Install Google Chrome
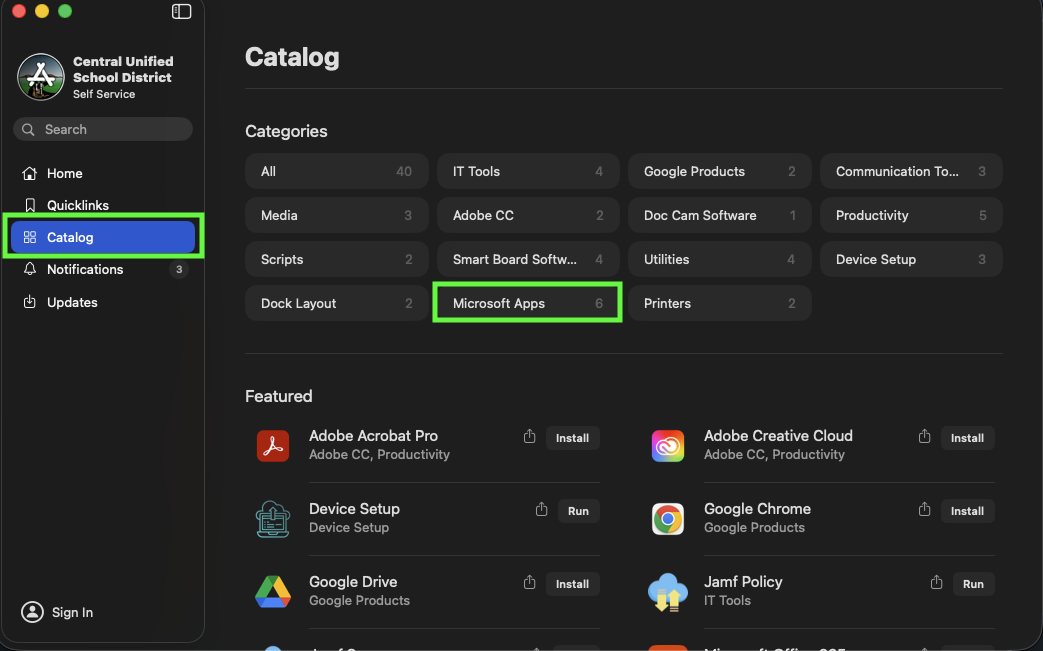This screenshot has height=651, width=1043. click(x=968, y=511)
